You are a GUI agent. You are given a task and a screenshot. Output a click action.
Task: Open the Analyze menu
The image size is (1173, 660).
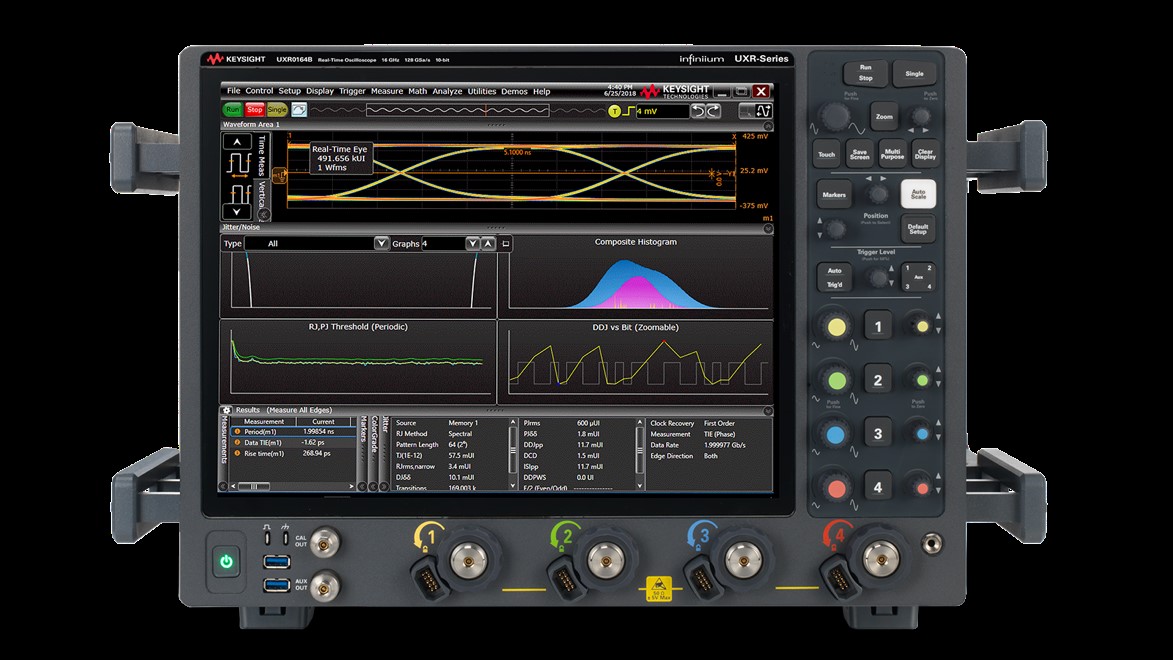[x=447, y=91]
